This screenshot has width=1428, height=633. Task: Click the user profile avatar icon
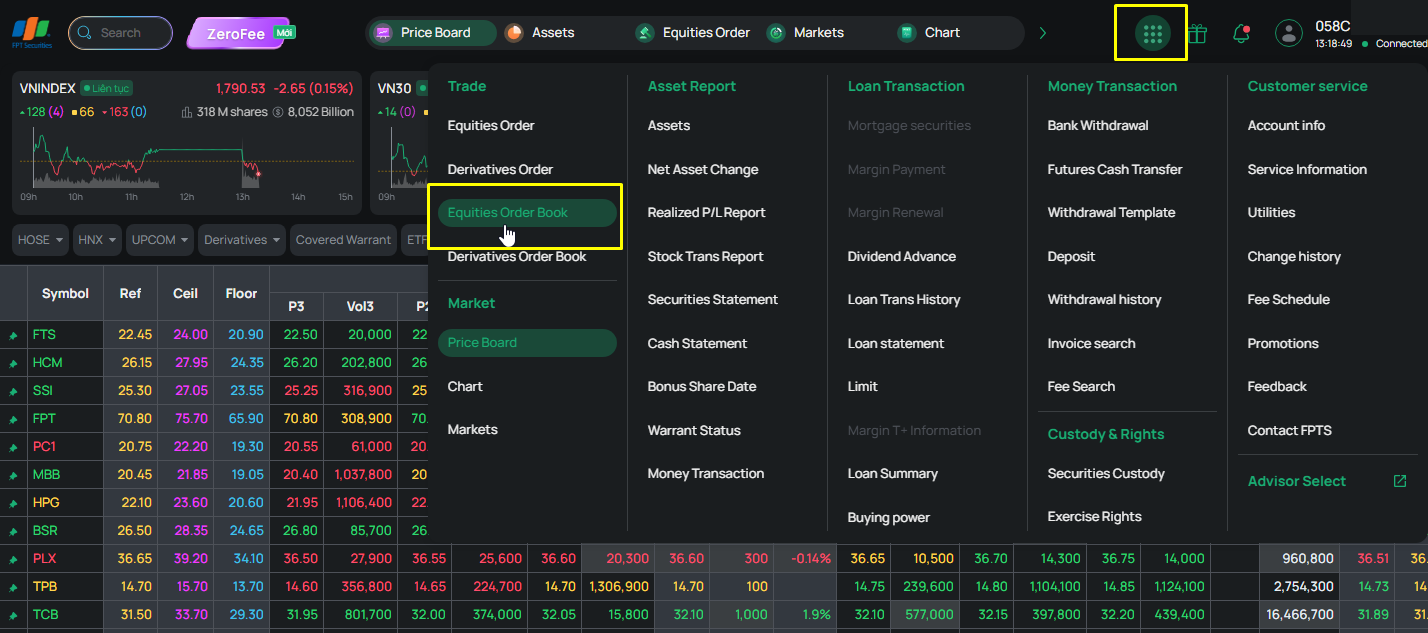[1288, 33]
